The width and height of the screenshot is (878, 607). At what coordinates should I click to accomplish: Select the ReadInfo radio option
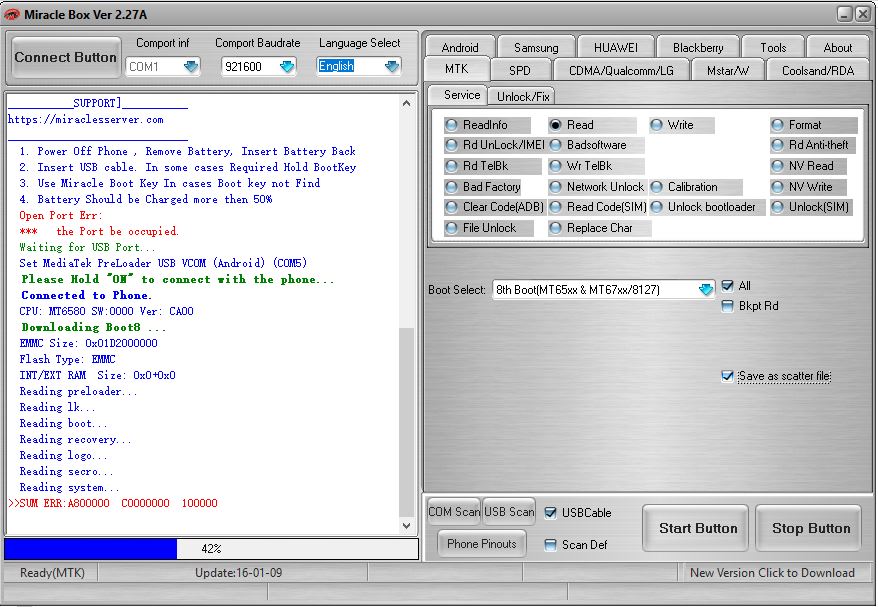(485, 125)
